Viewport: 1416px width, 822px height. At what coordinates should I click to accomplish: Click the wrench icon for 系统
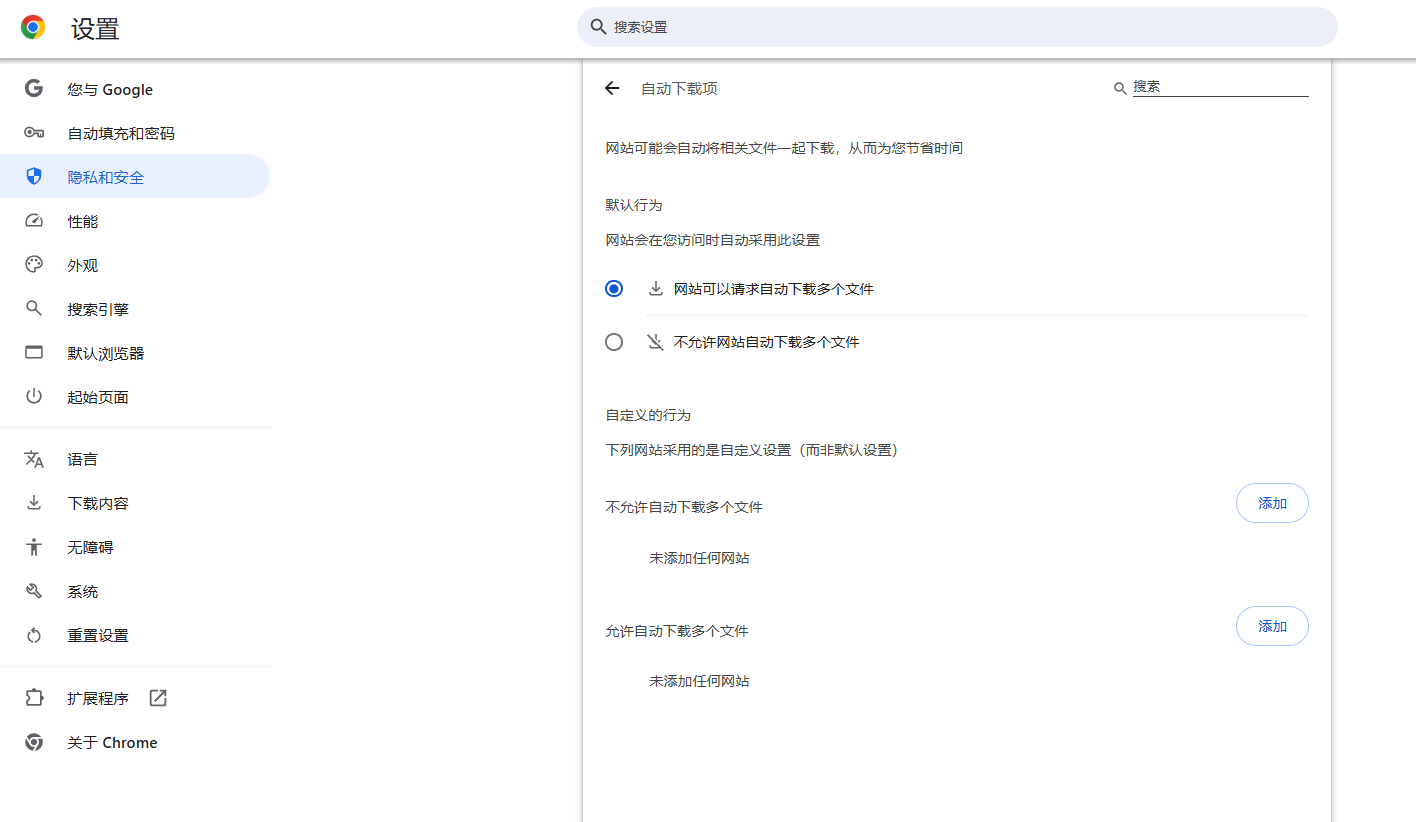click(x=34, y=591)
